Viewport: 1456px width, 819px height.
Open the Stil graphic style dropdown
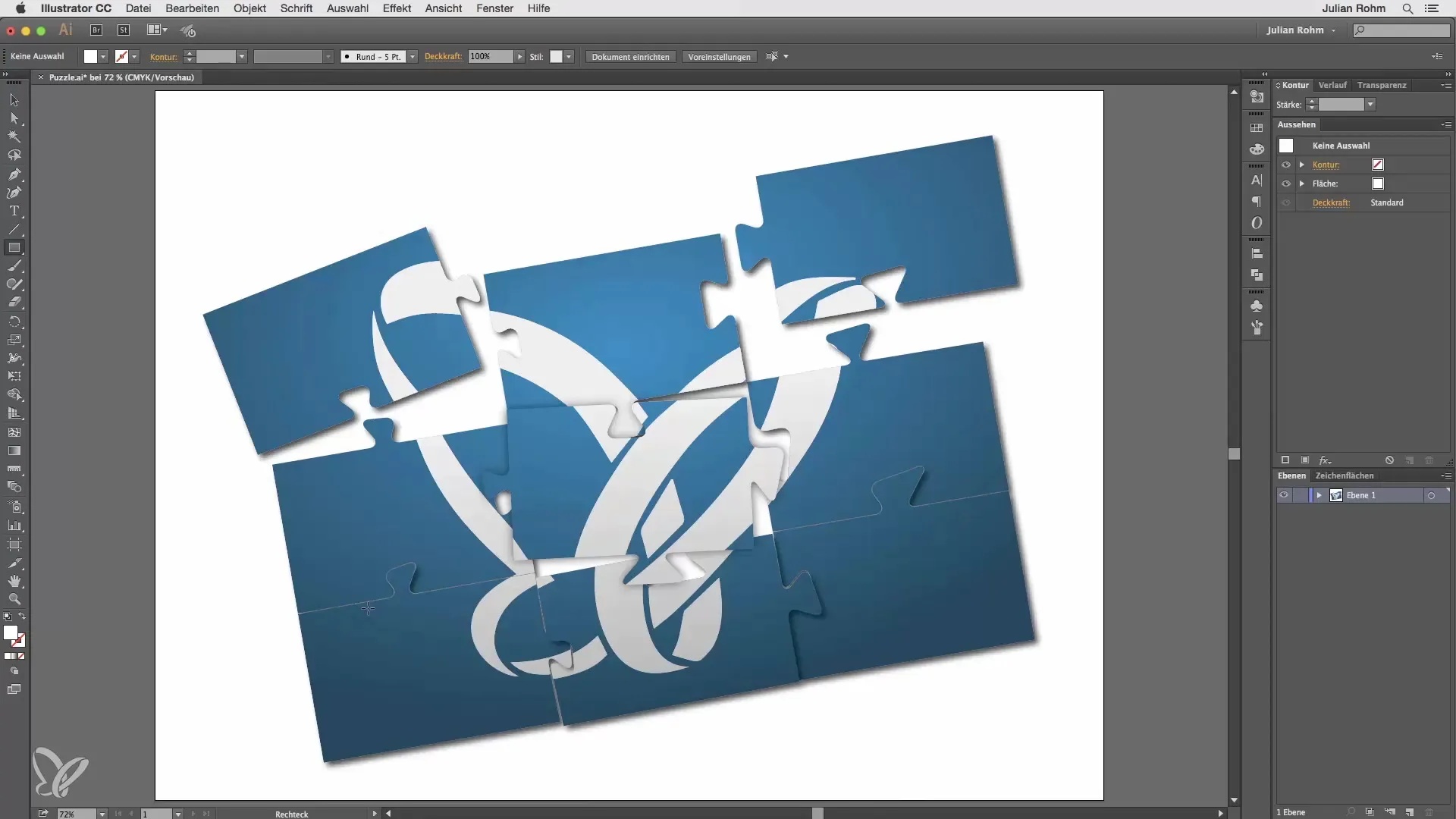(x=569, y=57)
